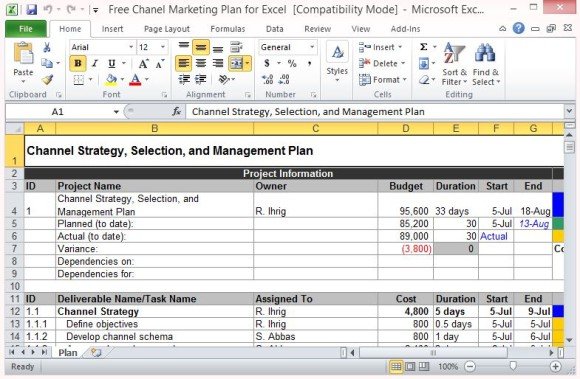Click the zoom slider handle
This screenshot has height=379, width=580.
pos(513,366)
